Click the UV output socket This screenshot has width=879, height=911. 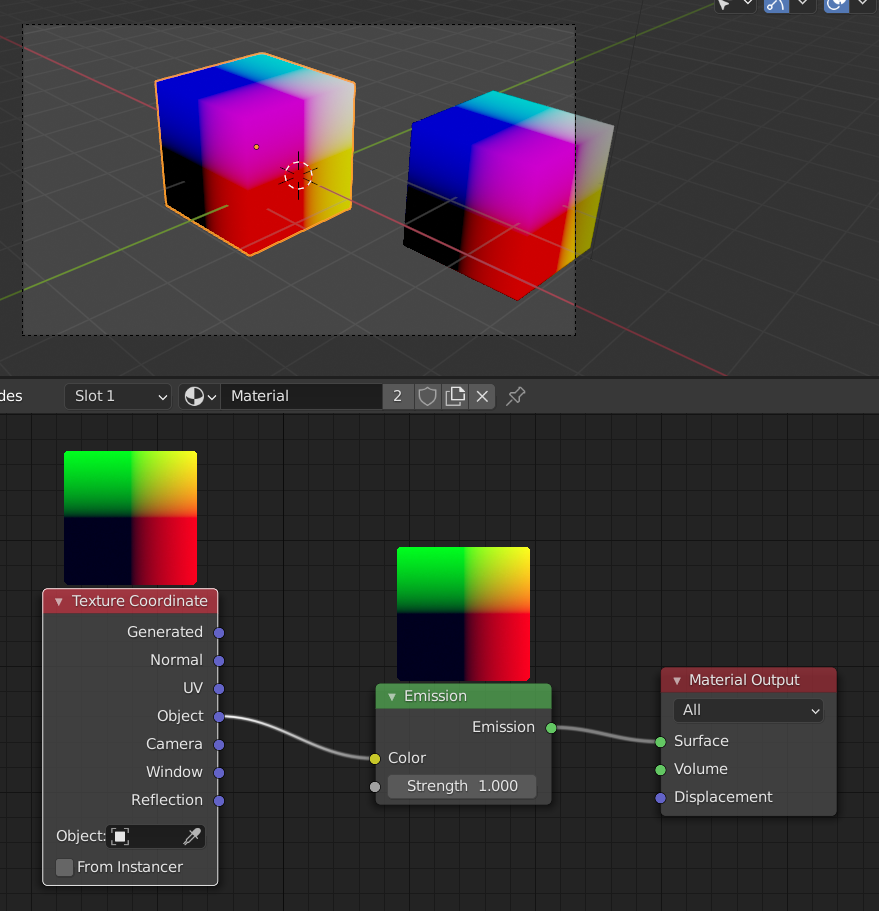click(219, 688)
